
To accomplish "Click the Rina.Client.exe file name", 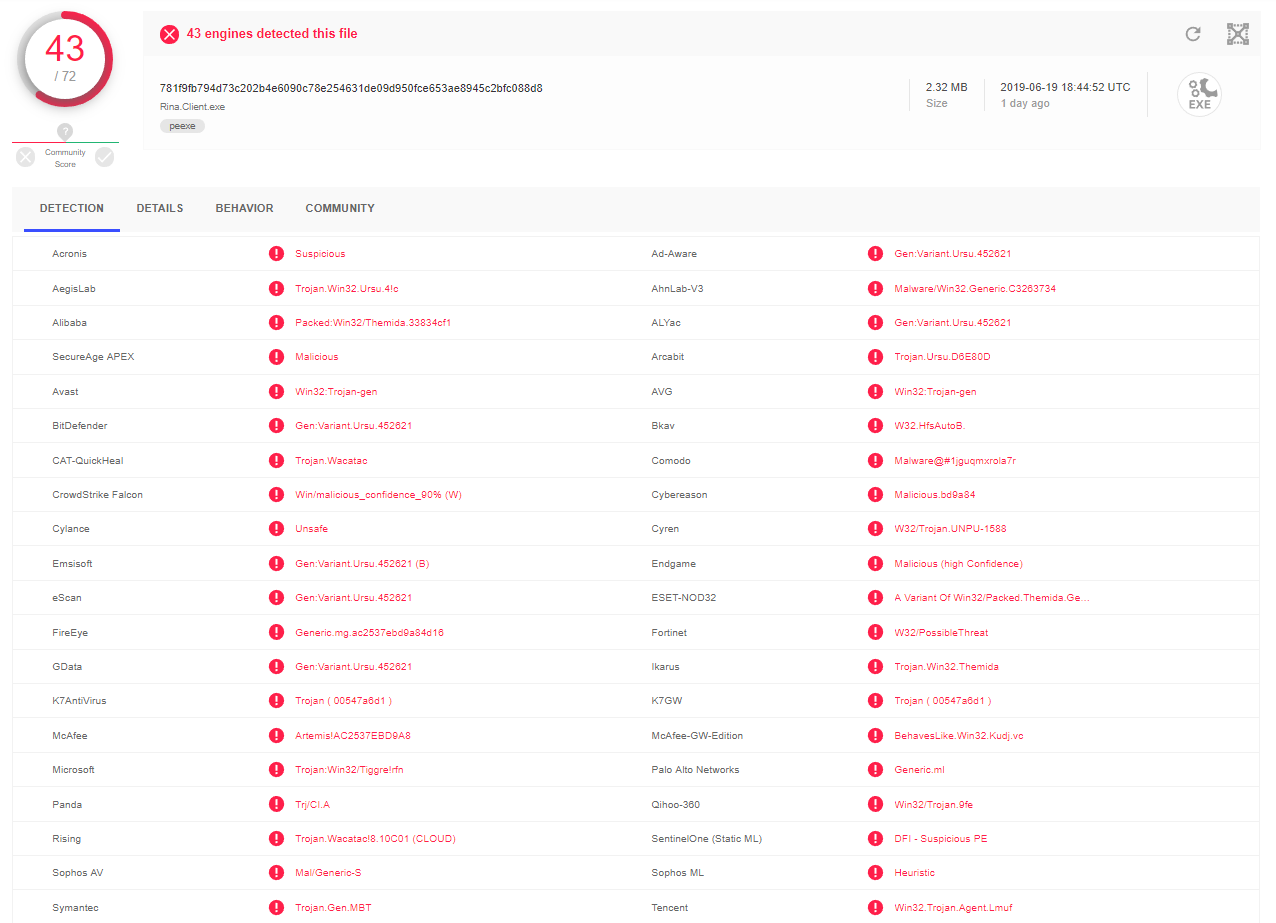I will 192,106.
